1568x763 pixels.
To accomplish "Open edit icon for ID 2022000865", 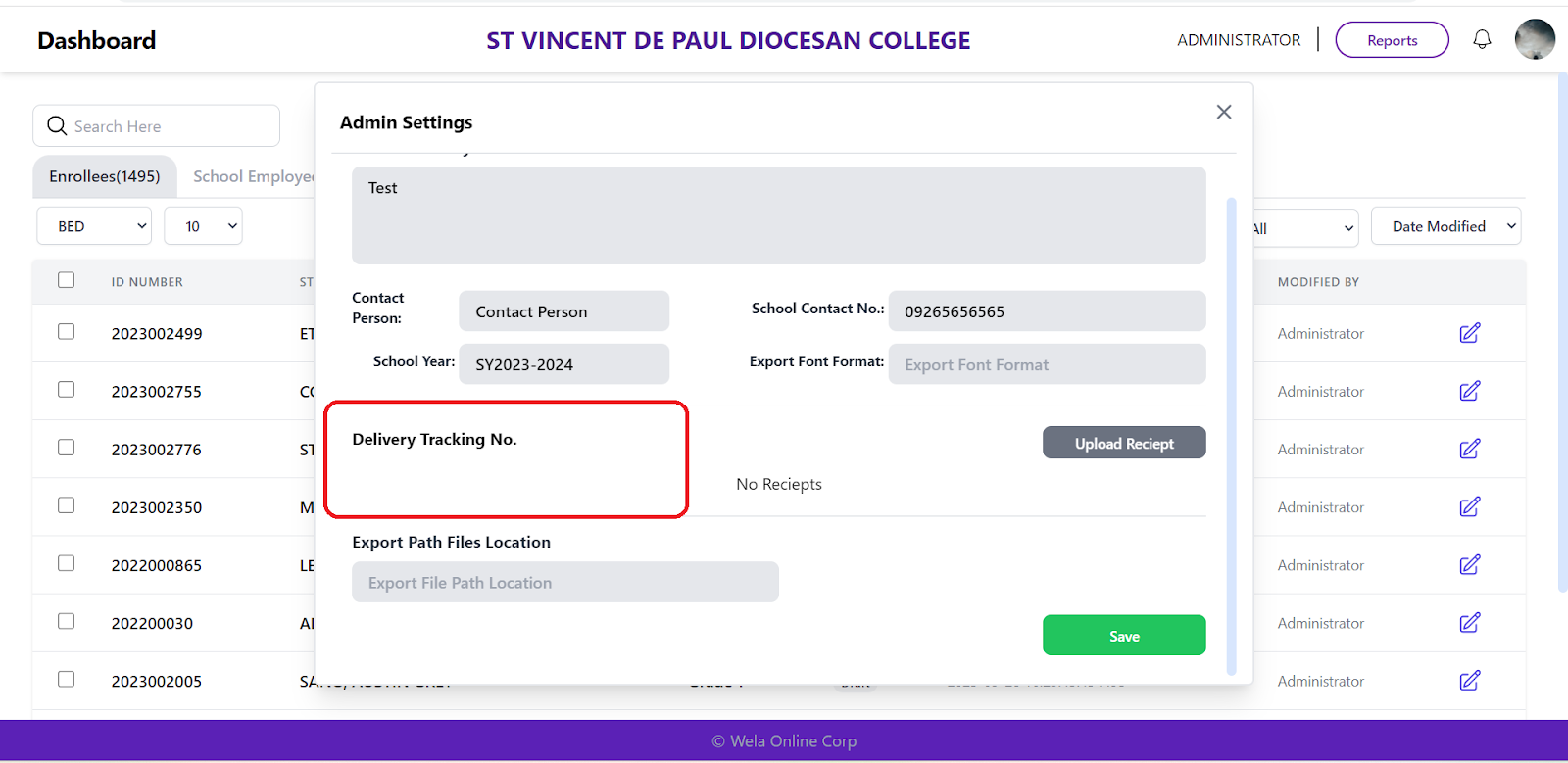I will [x=1469, y=565].
